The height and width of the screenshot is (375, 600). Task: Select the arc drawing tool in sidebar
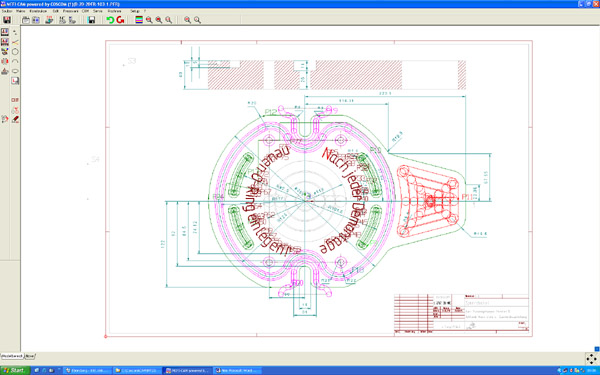pos(15,61)
